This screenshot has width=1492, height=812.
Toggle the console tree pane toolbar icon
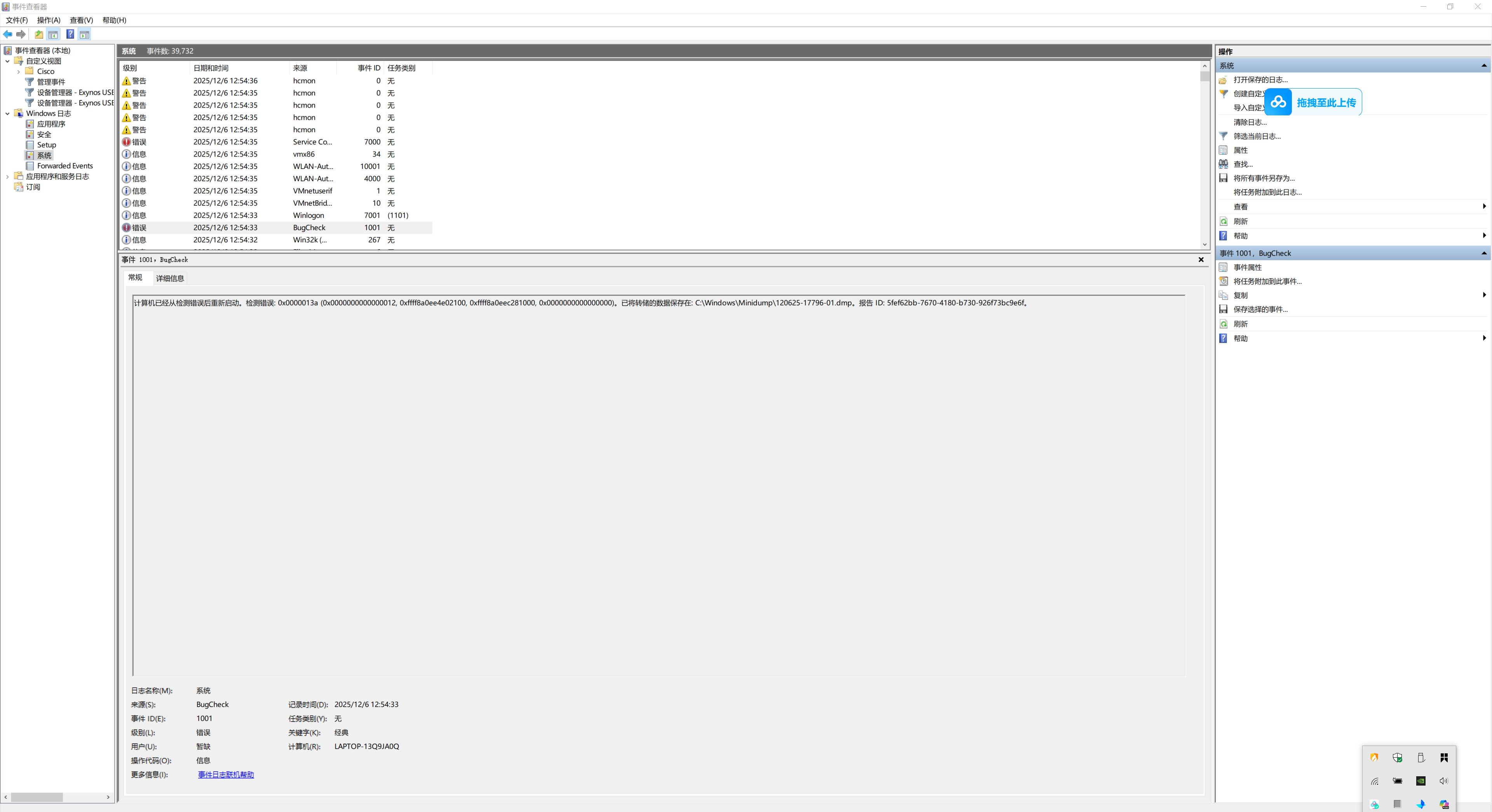(53, 34)
